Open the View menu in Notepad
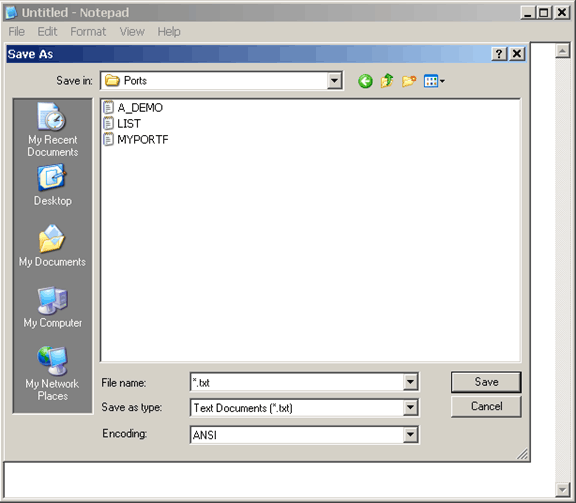Image resolution: width=576 pixels, height=503 pixels. tap(132, 32)
